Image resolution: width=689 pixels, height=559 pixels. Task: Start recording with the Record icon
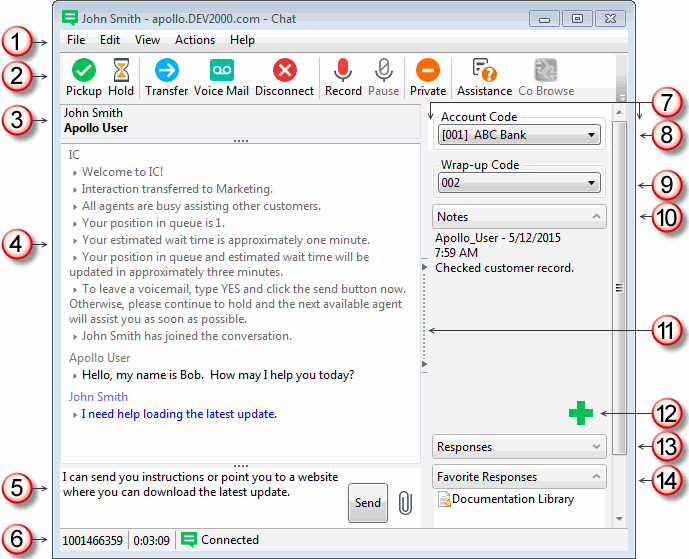pos(343,70)
